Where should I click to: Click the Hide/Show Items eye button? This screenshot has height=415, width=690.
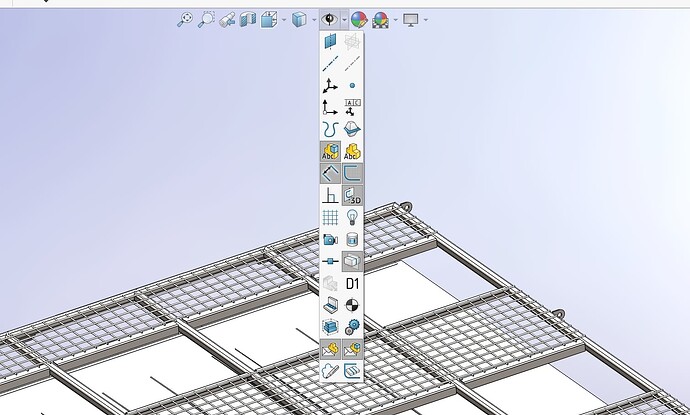coord(330,19)
